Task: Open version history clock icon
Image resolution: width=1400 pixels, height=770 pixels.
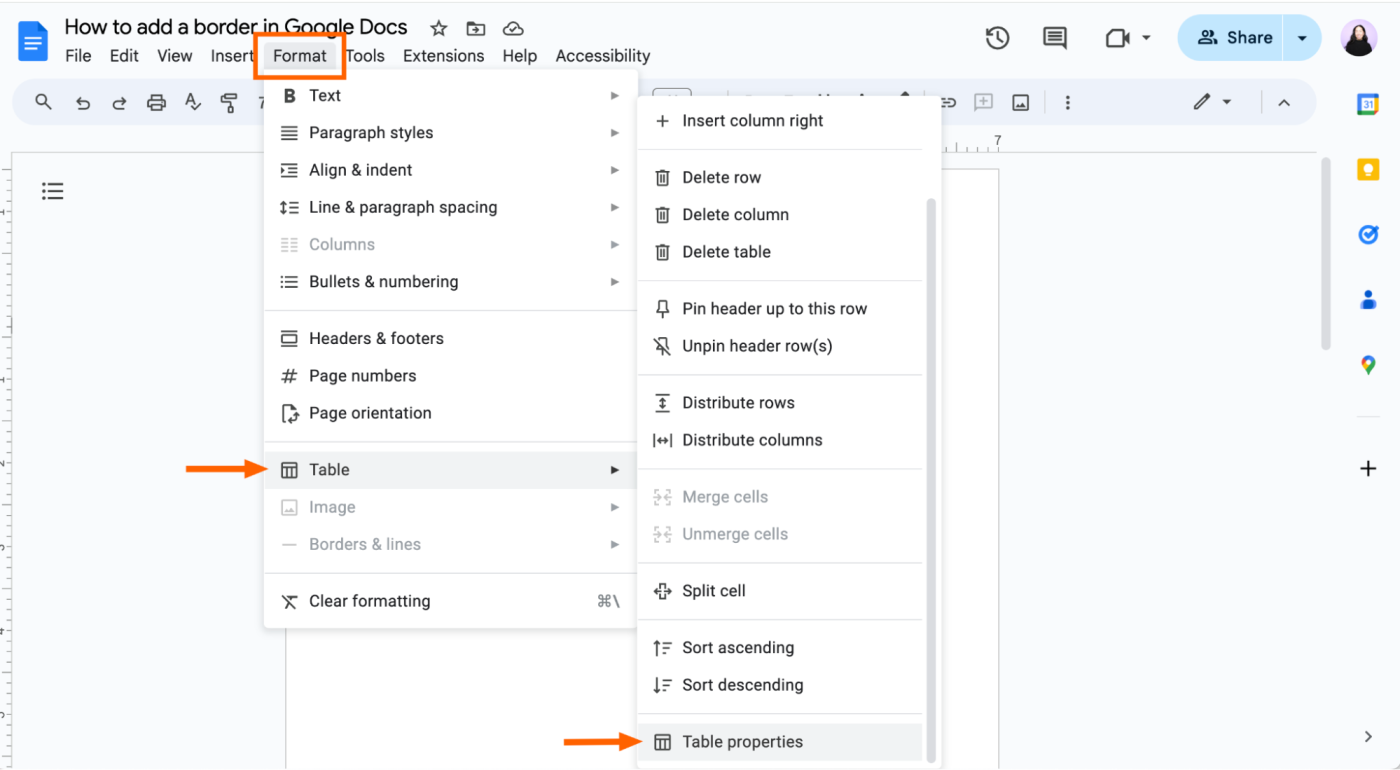Action: click(997, 38)
